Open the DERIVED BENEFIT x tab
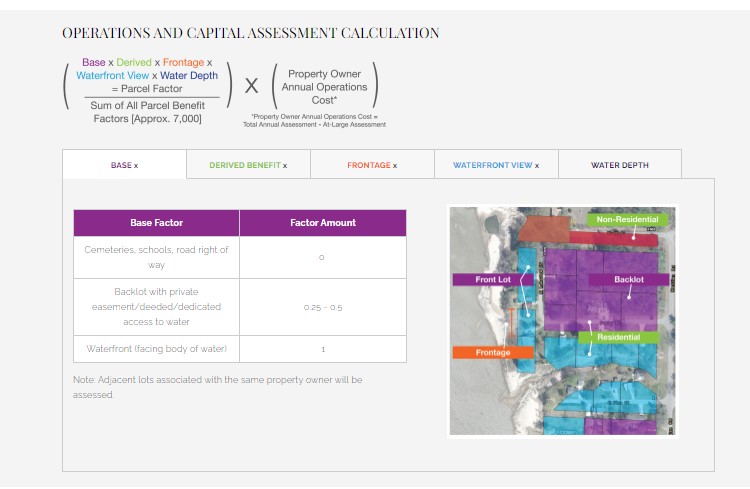This screenshot has height=489, width=750. pyautogui.click(x=248, y=165)
